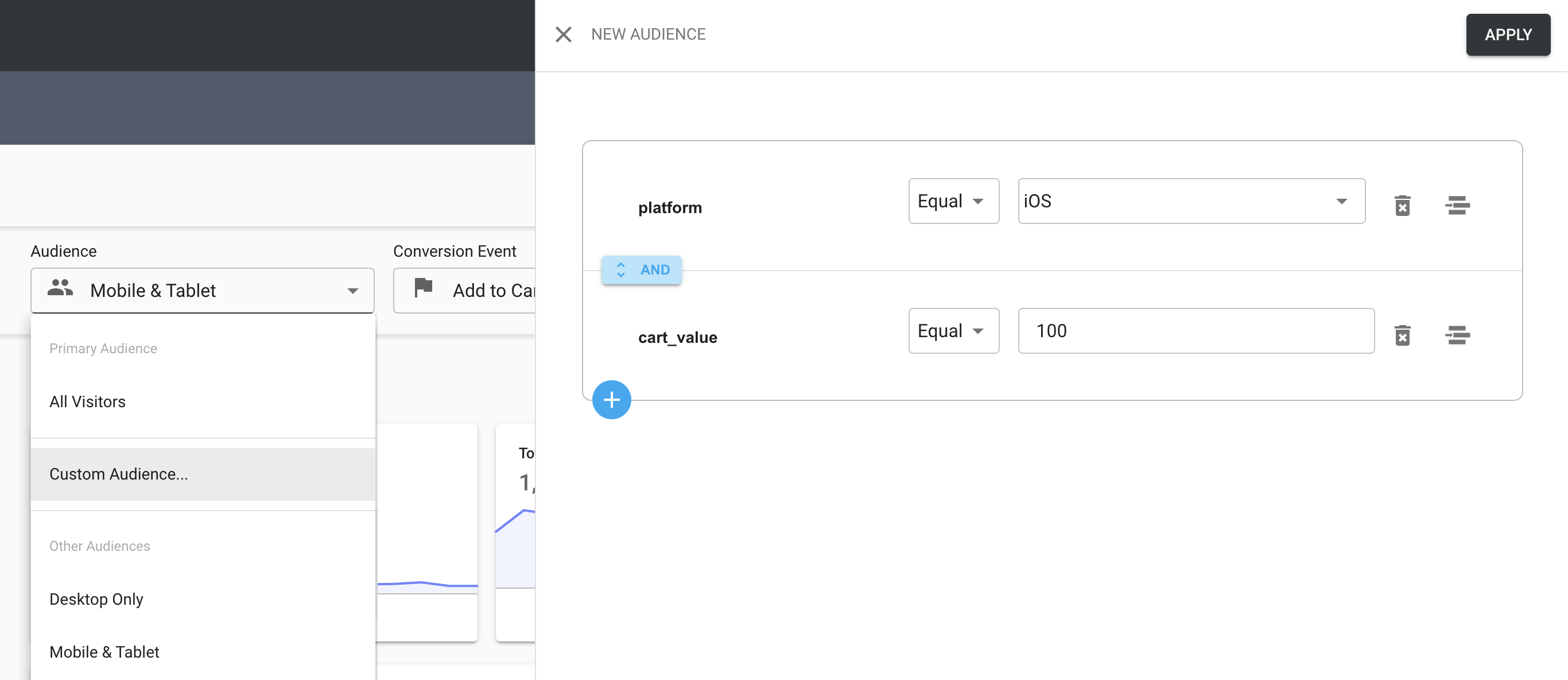Collapse the Audience dropdown showing Mobile & Tablet
The image size is (1568, 680).
point(202,291)
